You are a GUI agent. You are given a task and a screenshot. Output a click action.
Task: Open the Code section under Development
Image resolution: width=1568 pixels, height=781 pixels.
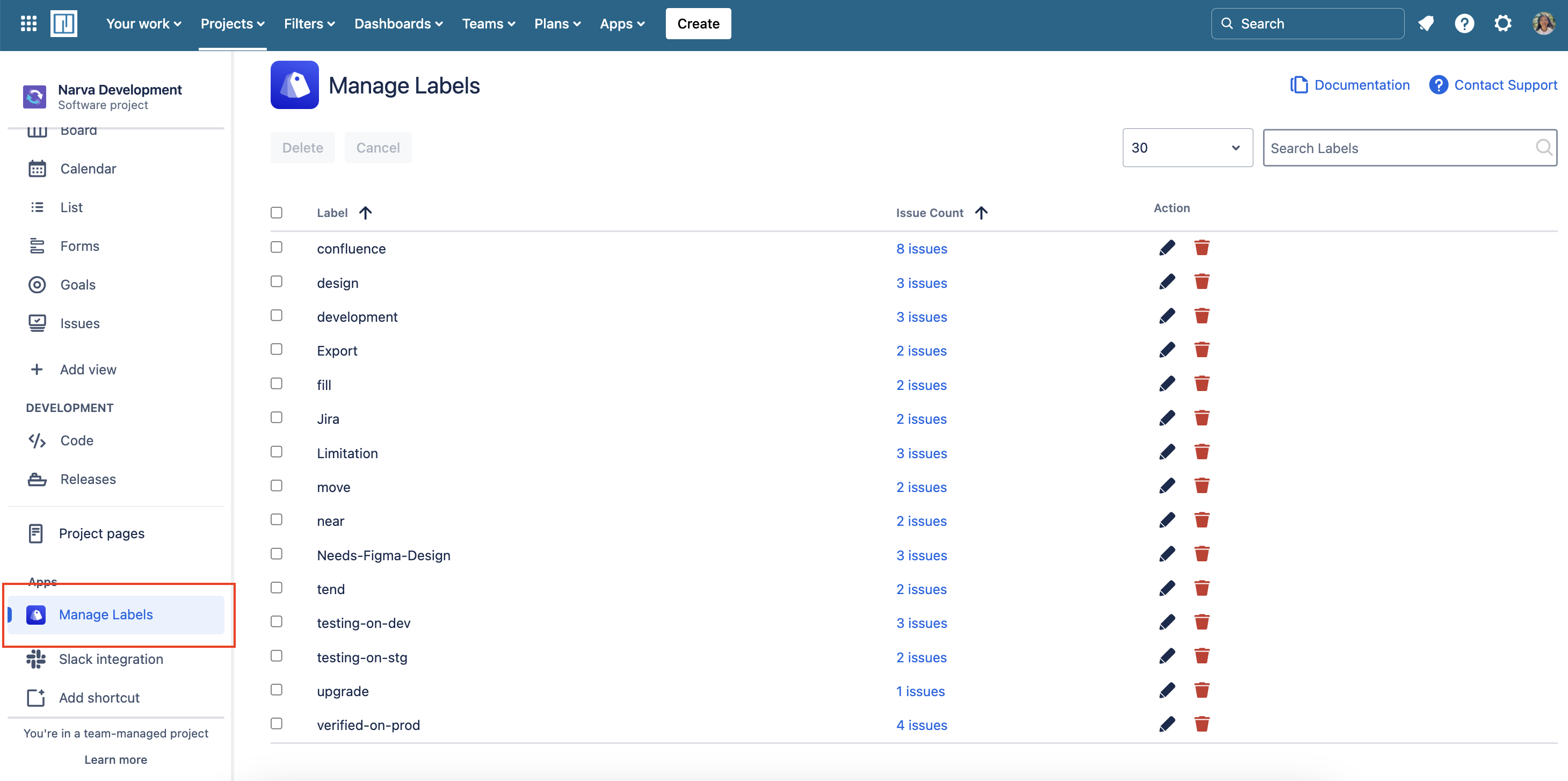point(37,440)
